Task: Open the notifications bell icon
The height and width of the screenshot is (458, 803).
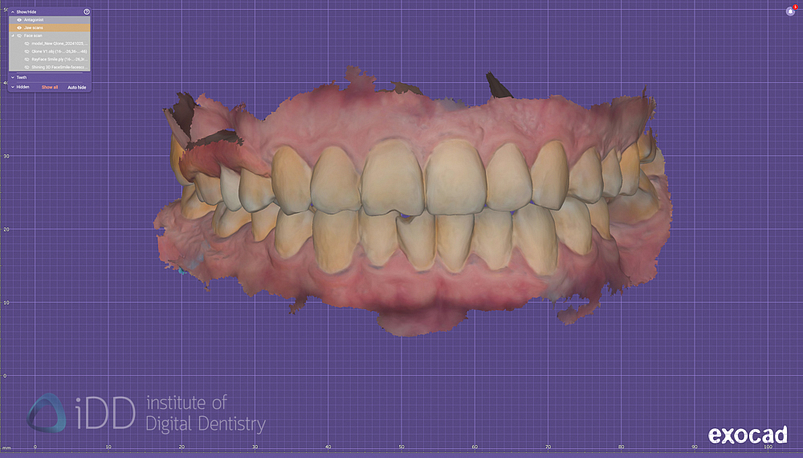Action: tap(790, 11)
